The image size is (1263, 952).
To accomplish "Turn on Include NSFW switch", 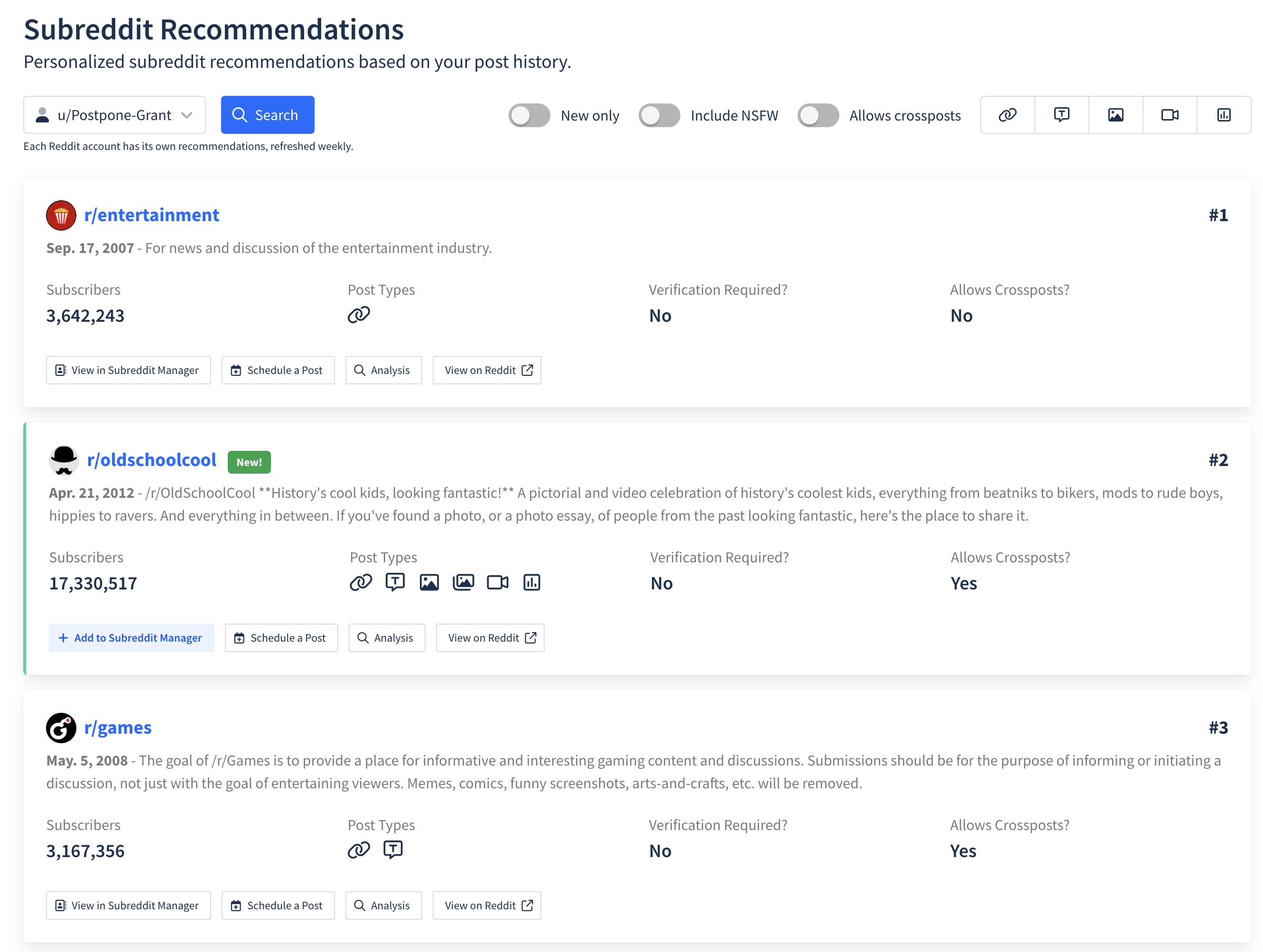I will (x=659, y=115).
